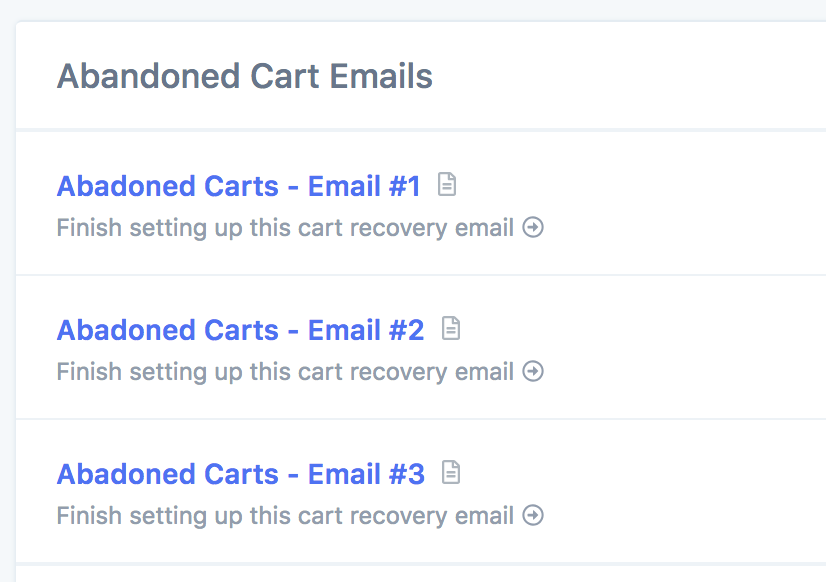Click the circled arrow icon under Email #3
The width and height of the screenshot is (826, 582).
coord(533,515)
